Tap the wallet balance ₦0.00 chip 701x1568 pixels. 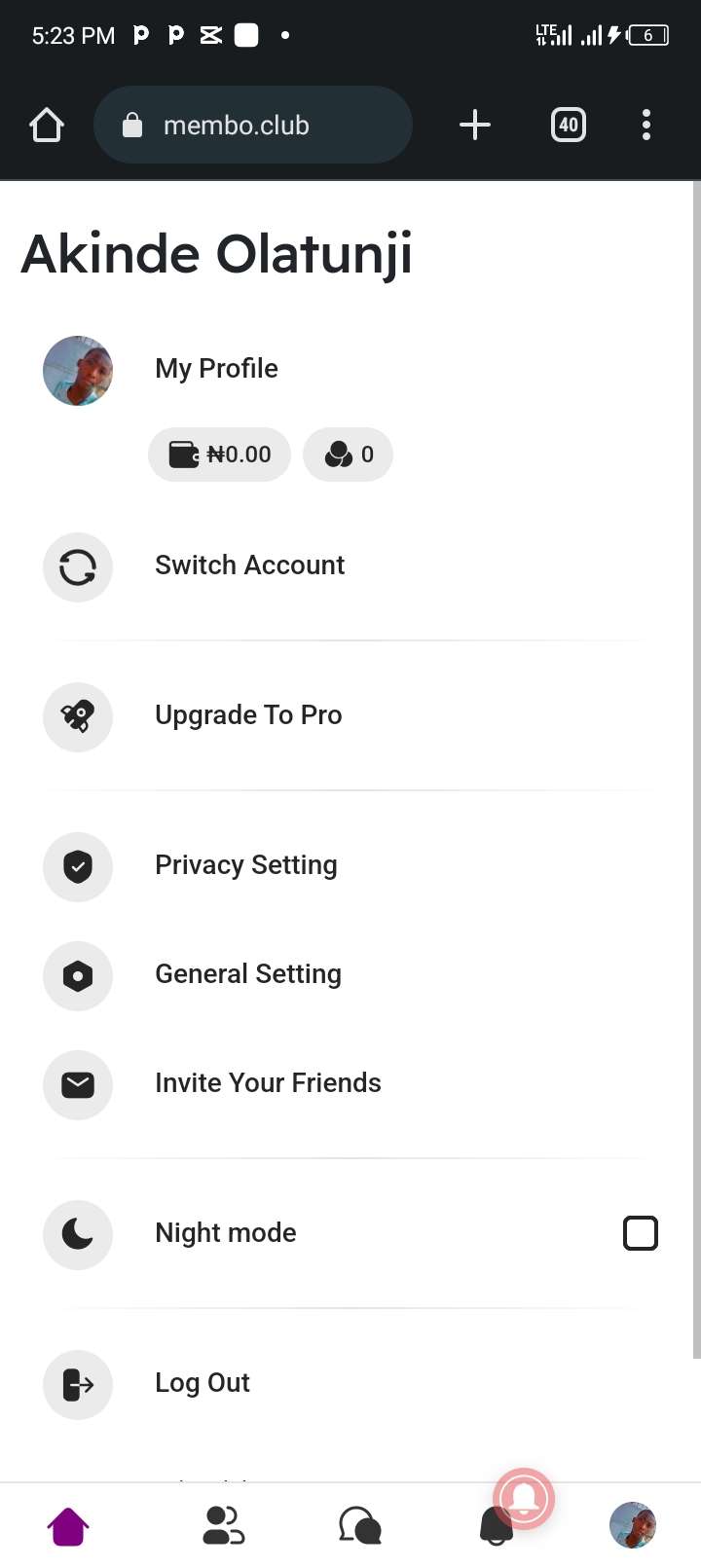click(219, 455)
